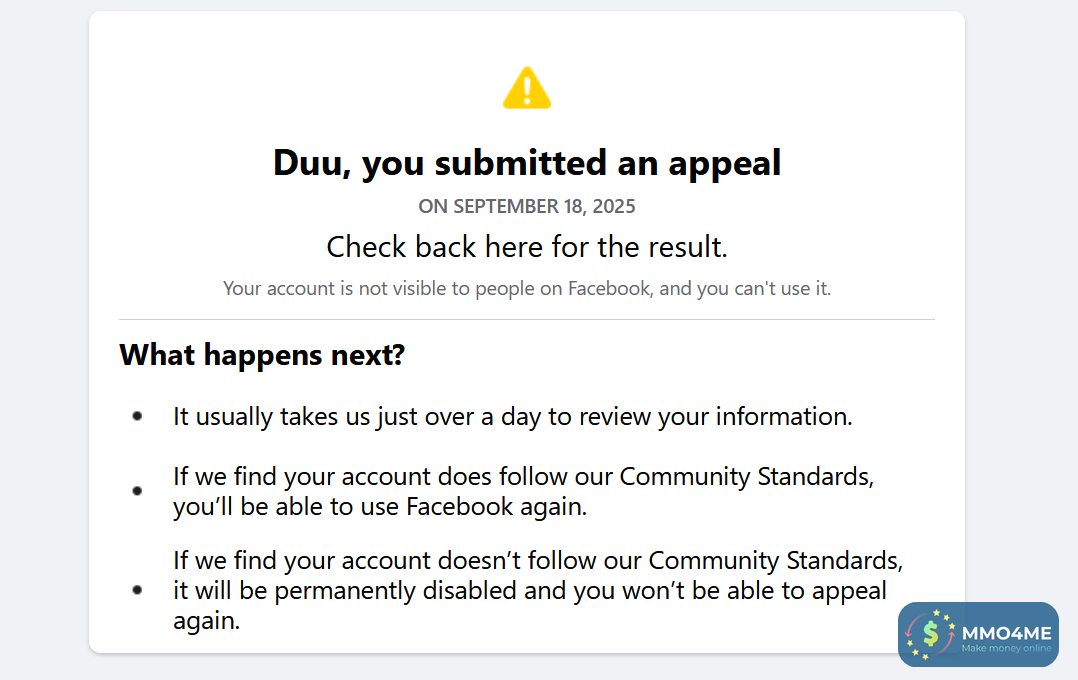
Task: Click the second bullet point dot
Action: coord(137,491)
